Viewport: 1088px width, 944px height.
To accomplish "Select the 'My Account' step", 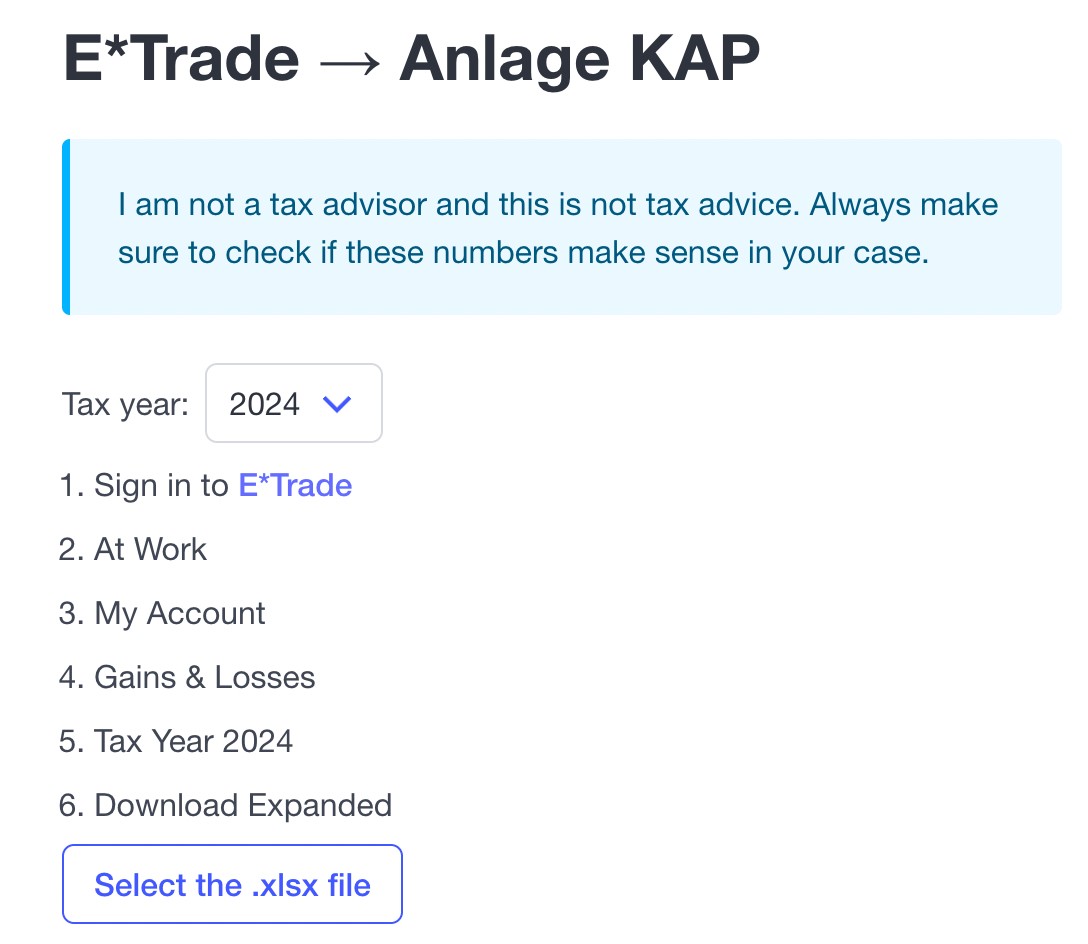I will (180, 614).
